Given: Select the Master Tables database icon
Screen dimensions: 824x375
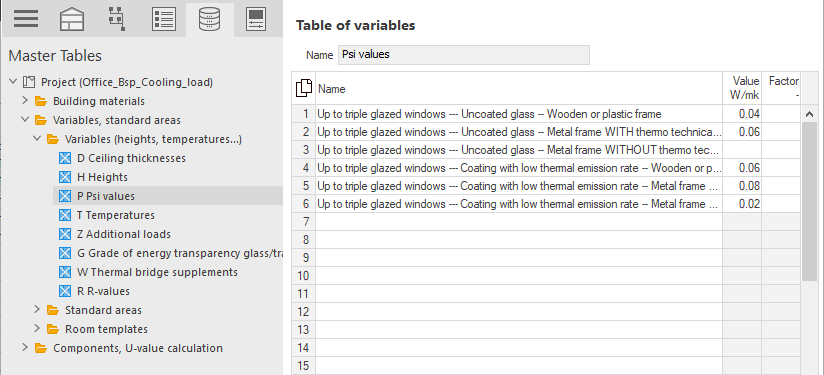Looking at the screenshot, I should (210, 19).
